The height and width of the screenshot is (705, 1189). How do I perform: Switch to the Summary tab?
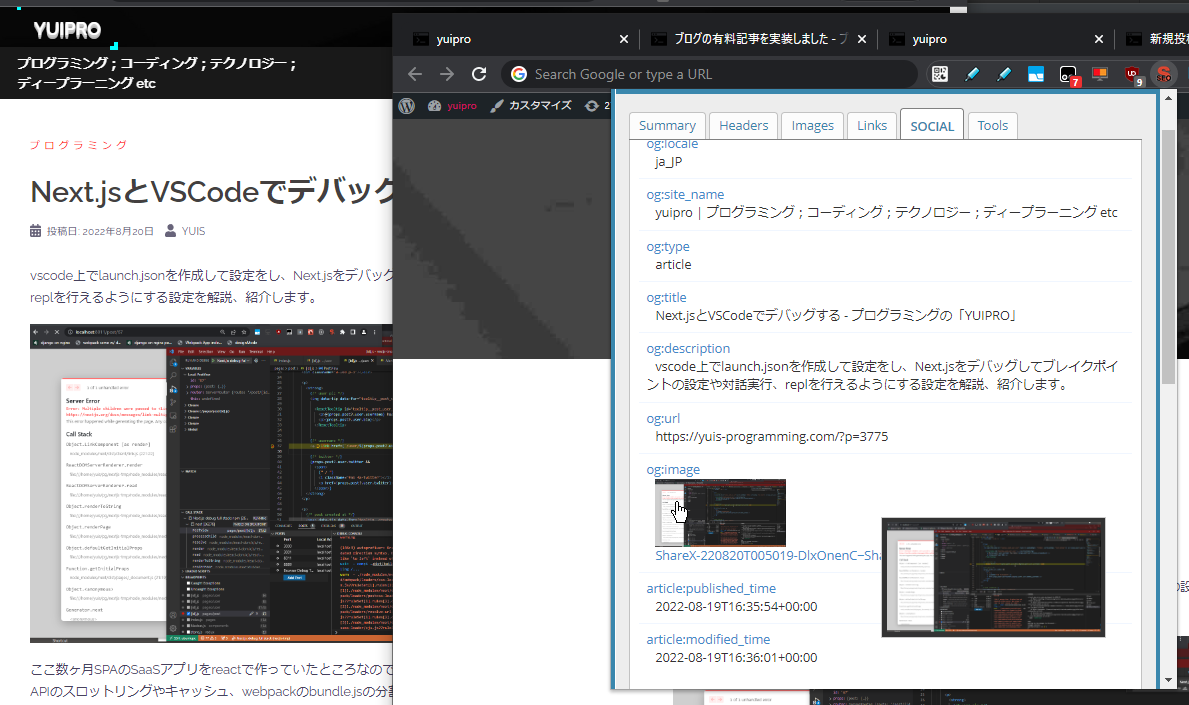point(667,125)
